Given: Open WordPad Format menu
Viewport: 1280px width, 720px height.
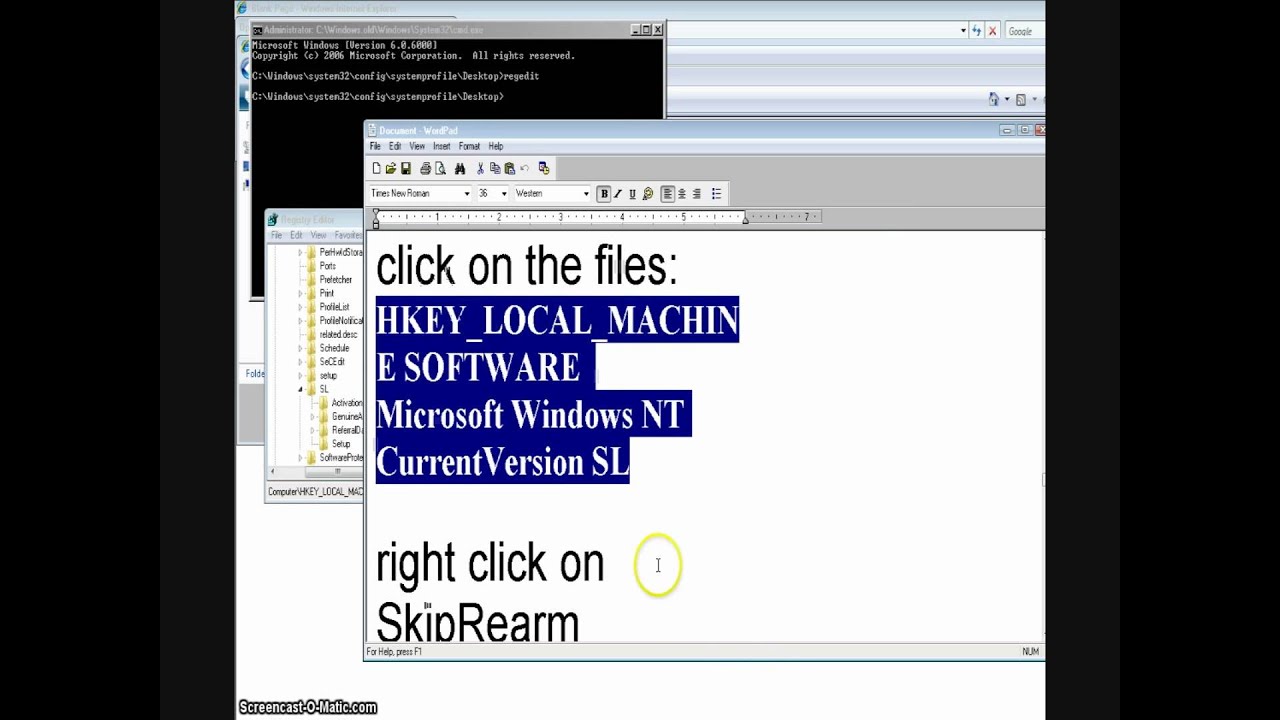Looking at the screenshot, I should point(469,146).
